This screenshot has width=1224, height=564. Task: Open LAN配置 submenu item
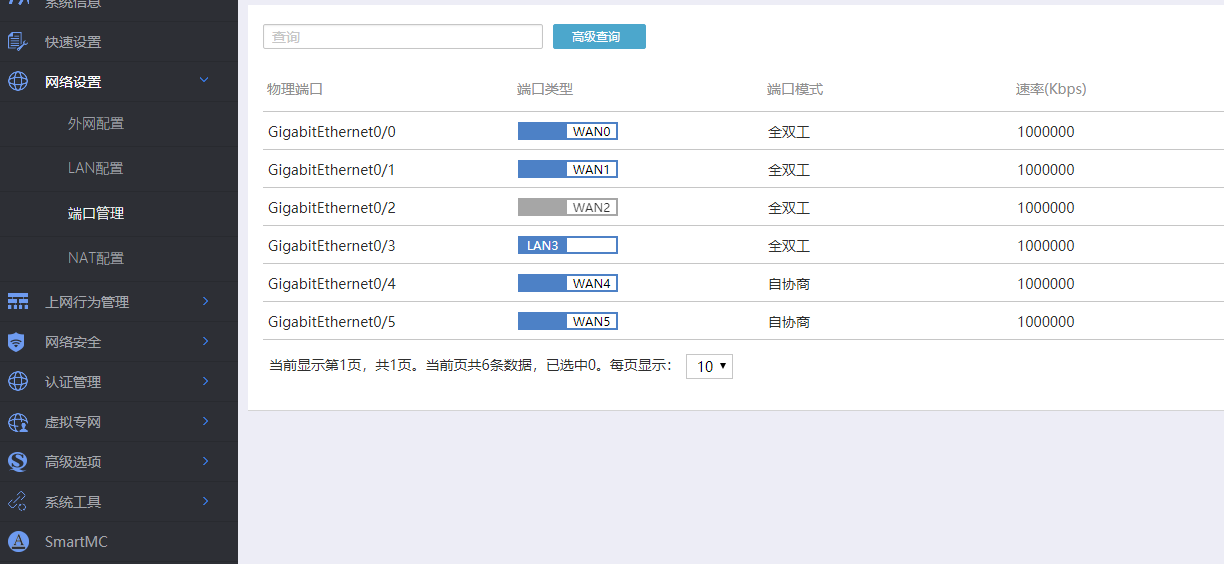click(x=119, y=168)
